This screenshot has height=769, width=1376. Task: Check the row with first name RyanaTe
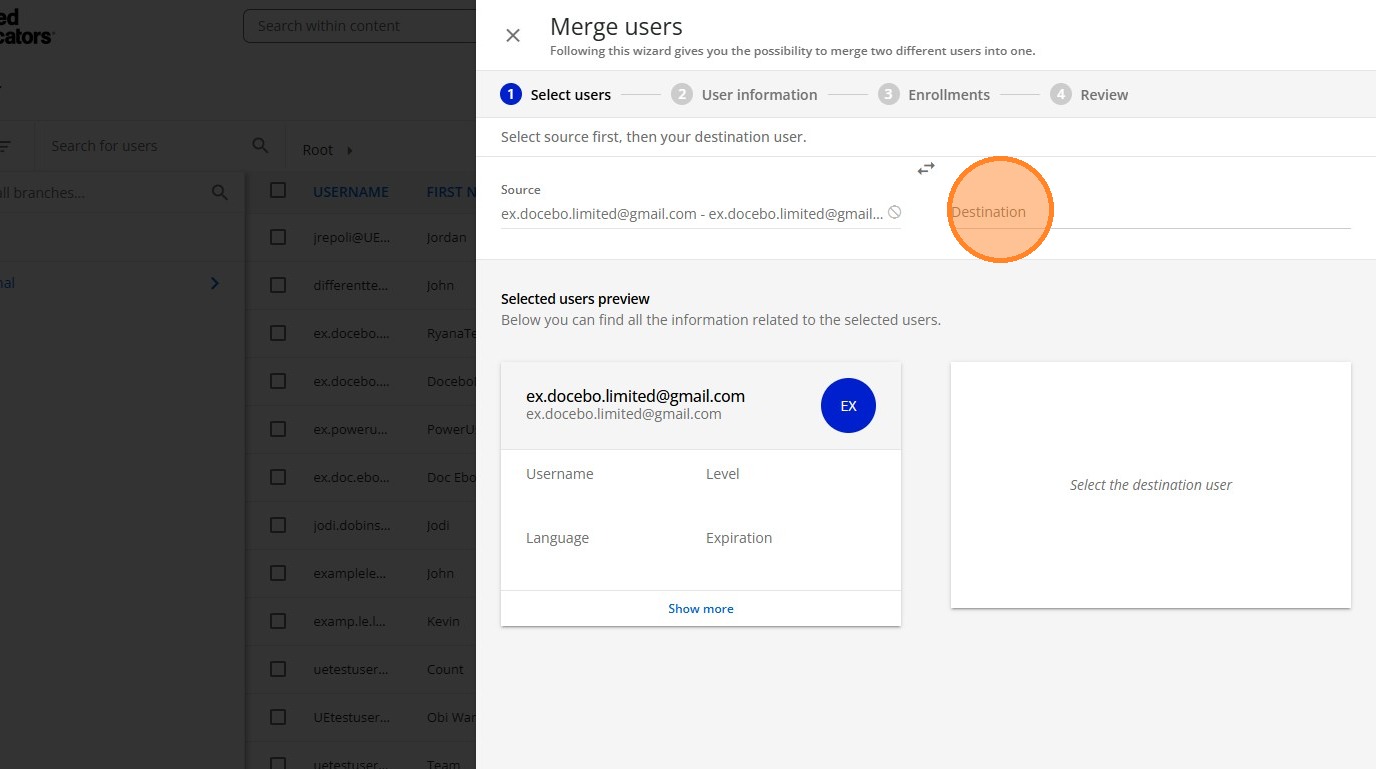point(278,333)
